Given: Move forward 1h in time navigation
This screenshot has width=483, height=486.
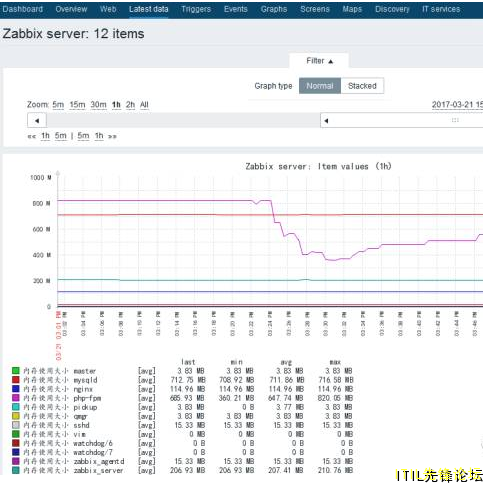Looking at the screenshot, I should click(99, 136).
